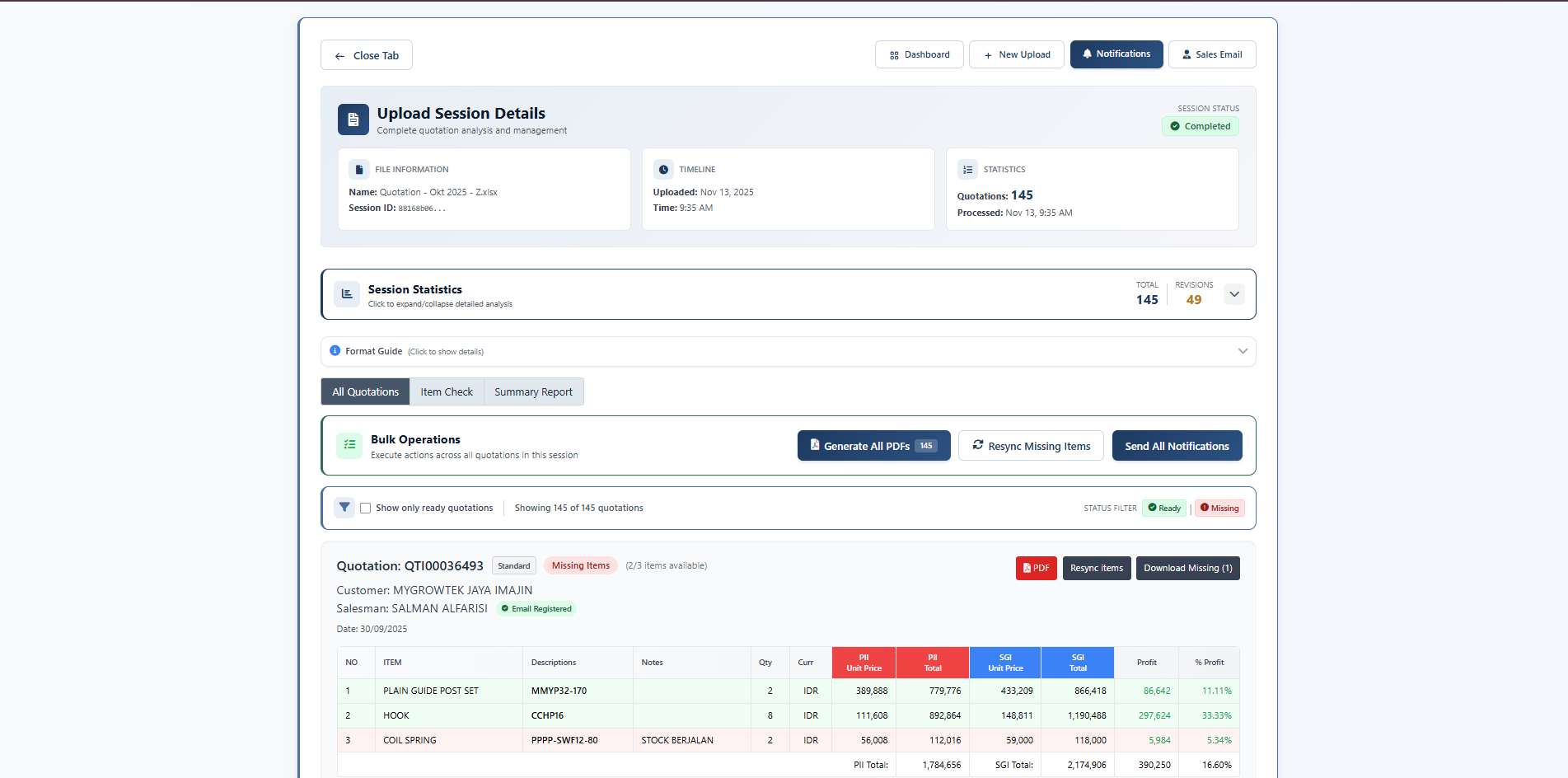Expand the Session Statistics panel chevron

pos(1233,294)
